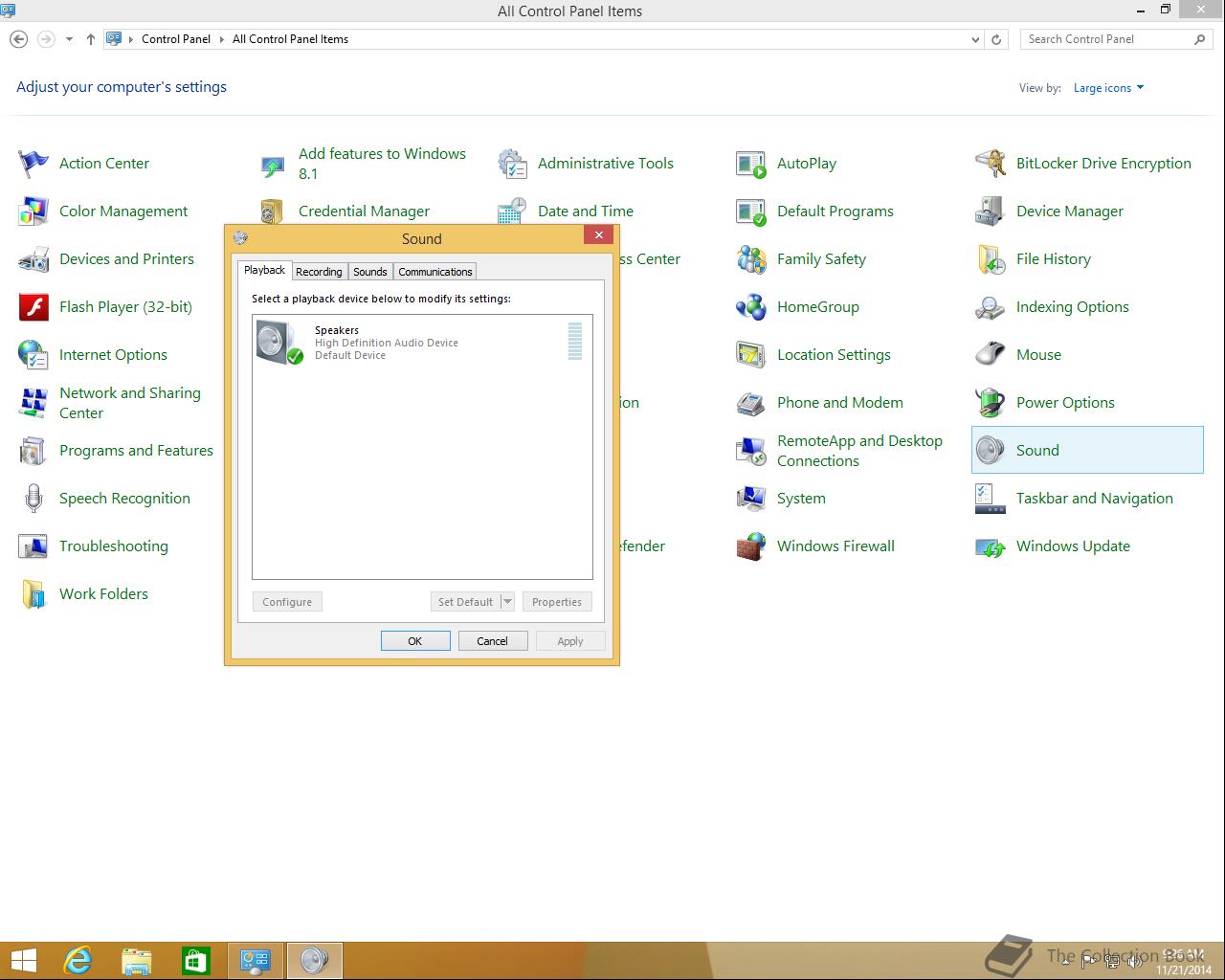Refresh the Control Panel view
The width and height of the screenshot is (1225, 980).
tap(996, 39)
